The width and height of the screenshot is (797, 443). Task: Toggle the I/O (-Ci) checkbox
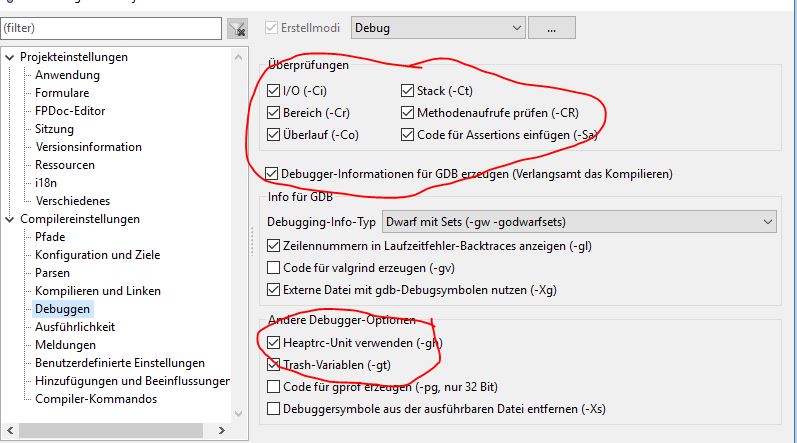coord(275,92)
